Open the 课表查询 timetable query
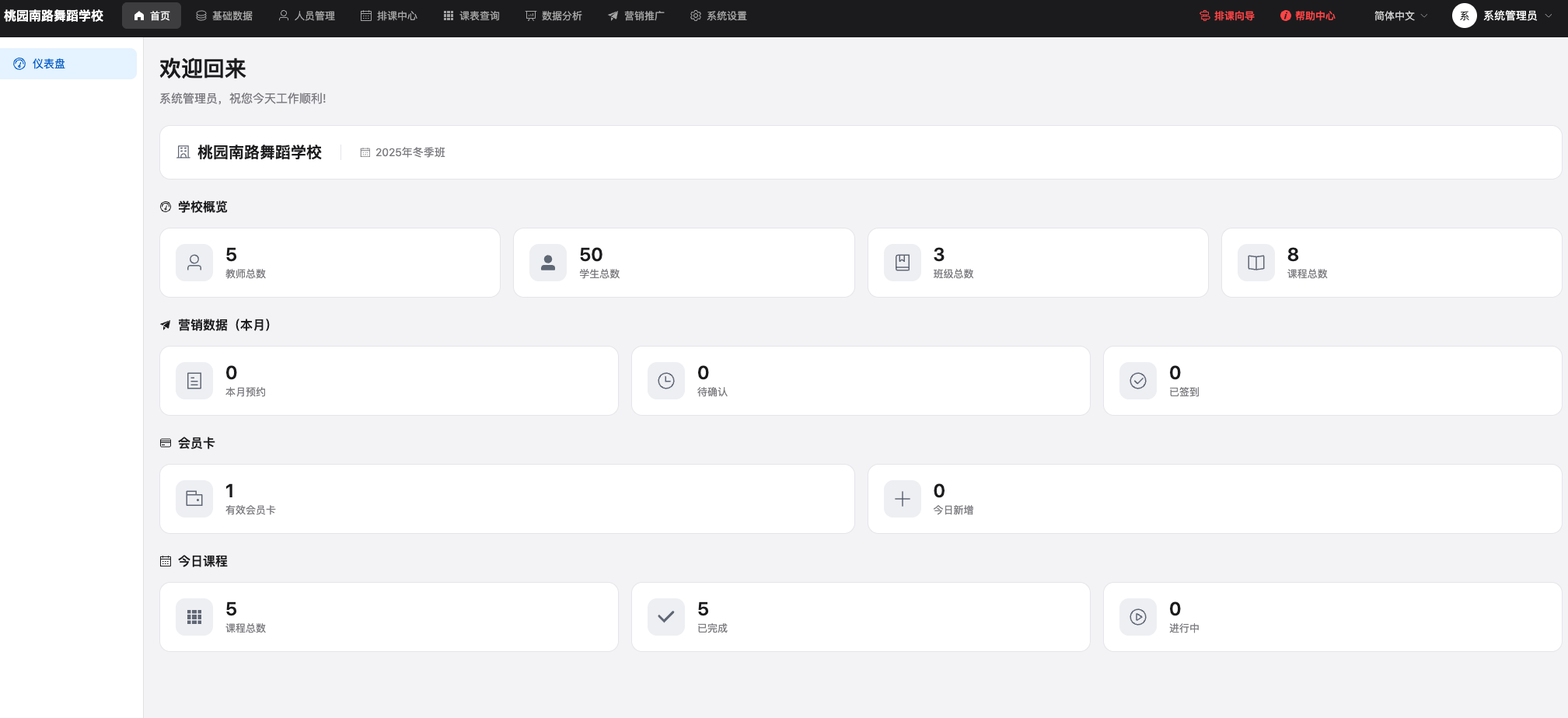This screenshot has height=718, width=1568. (471, 15)
